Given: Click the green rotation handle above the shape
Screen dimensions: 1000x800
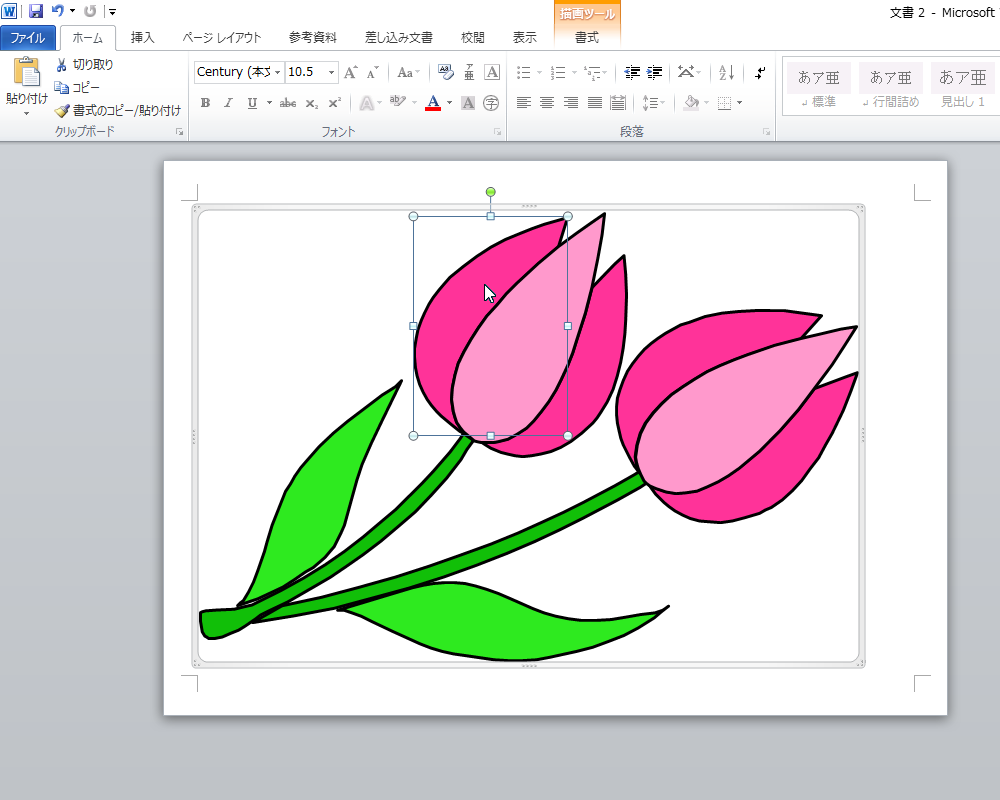Looking at the screenshot, I should tap(490, 192).
